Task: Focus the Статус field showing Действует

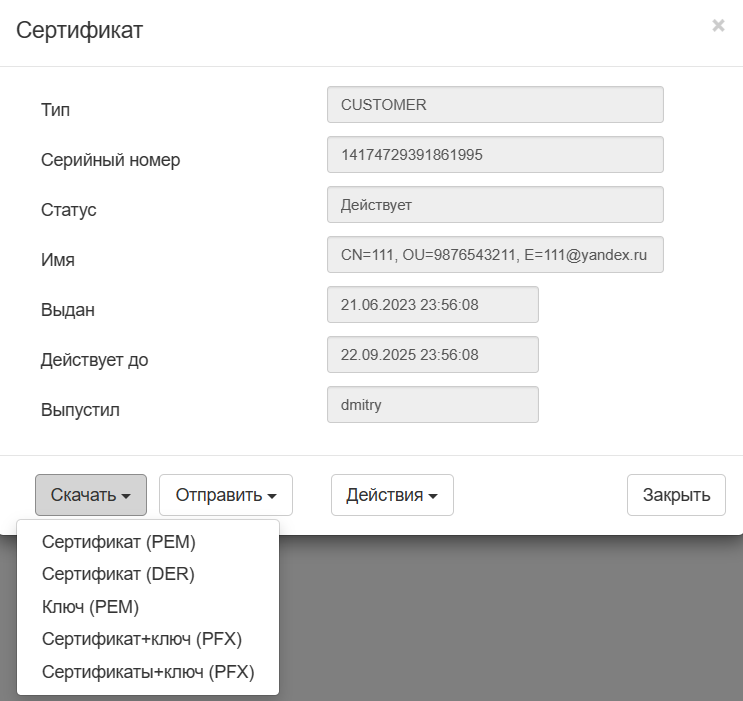Action: (x=495, y=205)
